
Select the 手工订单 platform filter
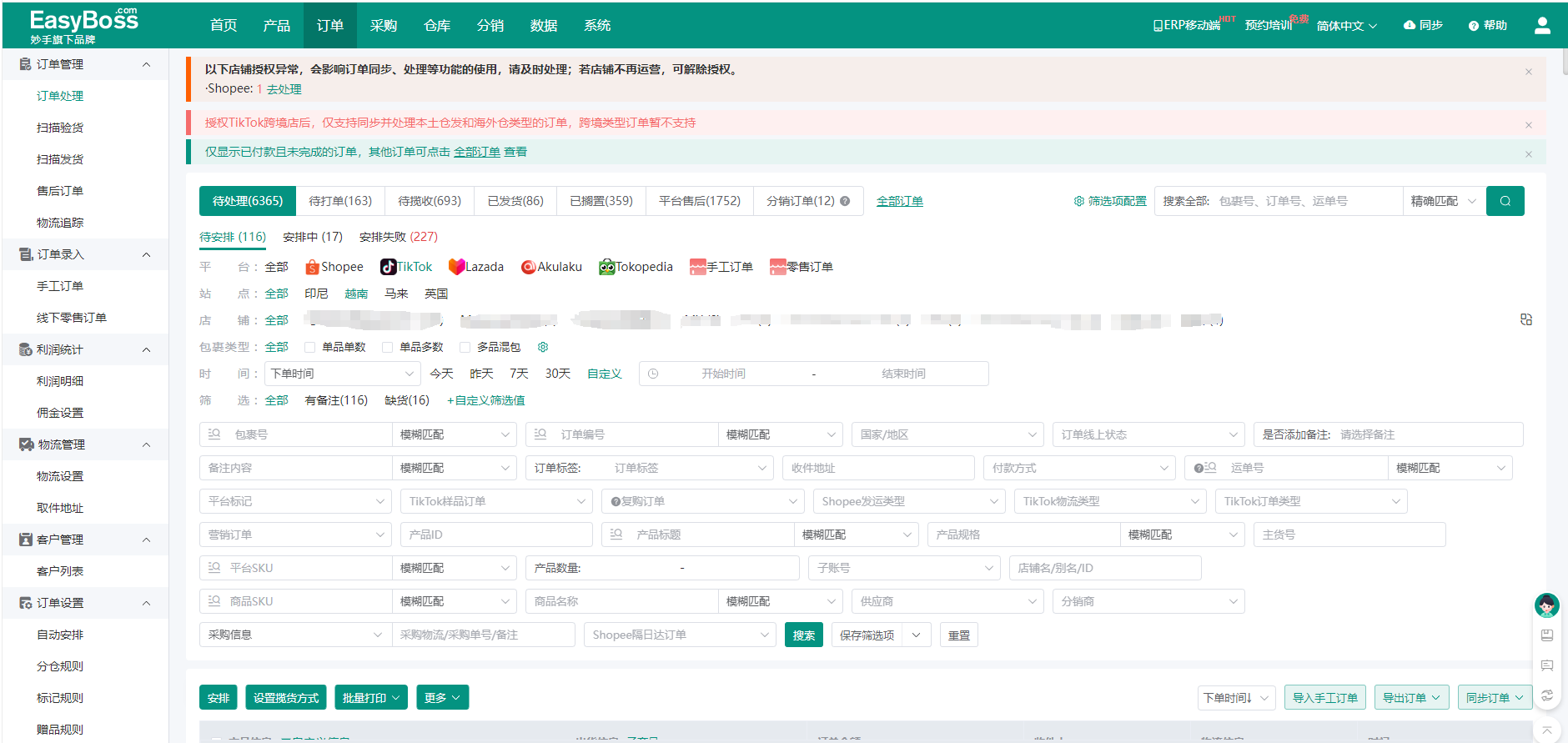click(721, 267)
